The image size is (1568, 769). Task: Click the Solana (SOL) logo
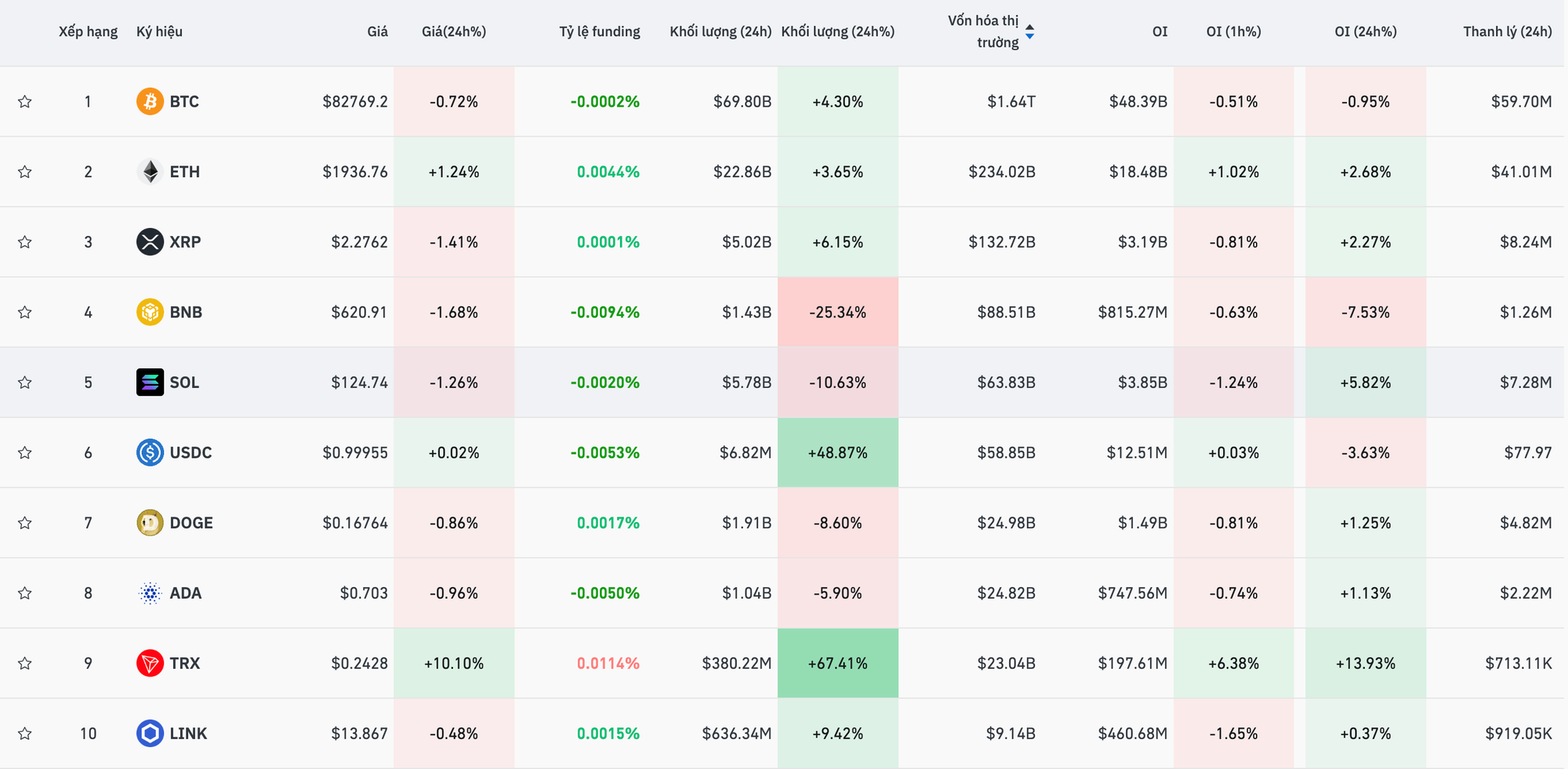(x=150, y=383)
